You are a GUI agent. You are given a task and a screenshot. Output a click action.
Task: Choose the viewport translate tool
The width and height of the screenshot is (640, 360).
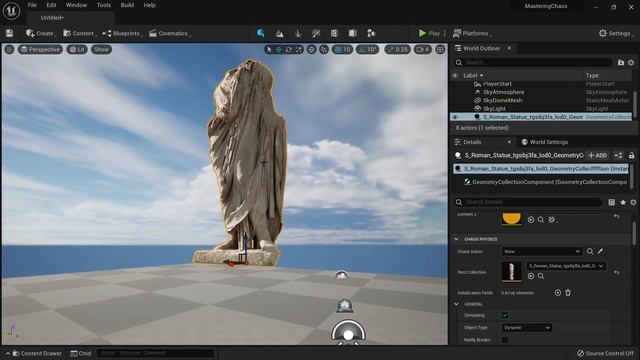click(x=279, y=49)
